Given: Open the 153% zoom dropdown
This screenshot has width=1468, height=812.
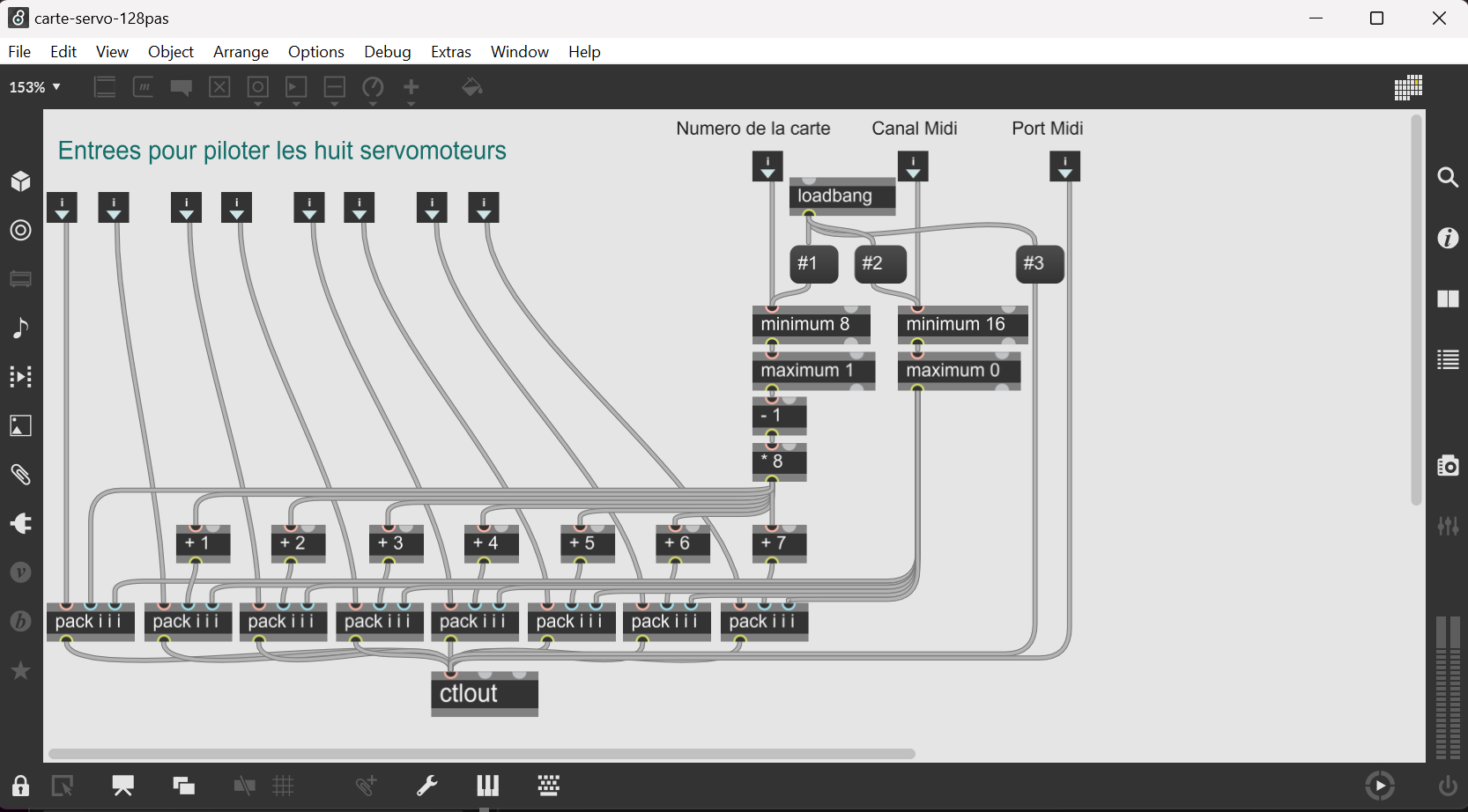Looking at the screenshot, I should (35, 87).
